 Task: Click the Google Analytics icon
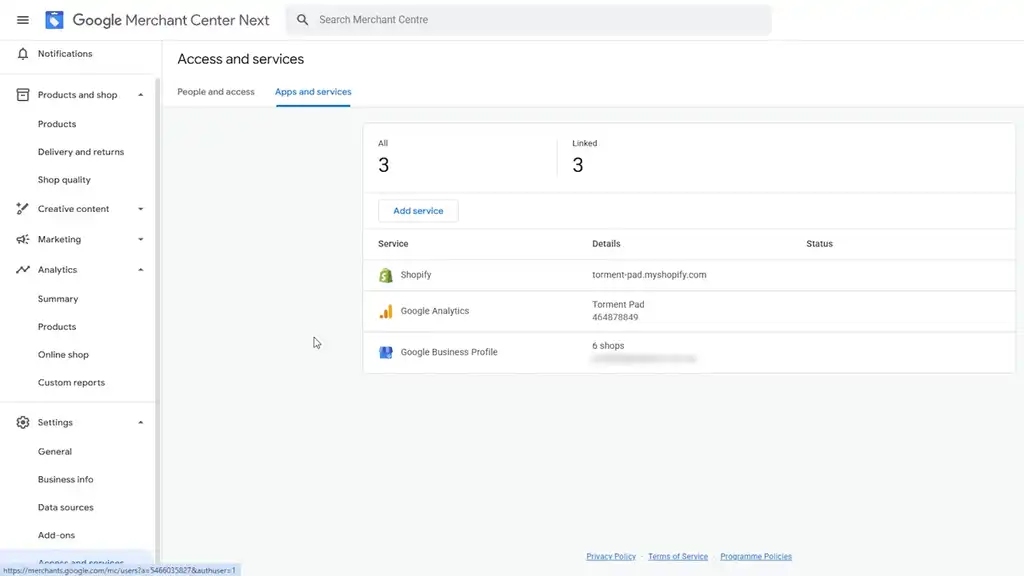[x=386, y=311]
